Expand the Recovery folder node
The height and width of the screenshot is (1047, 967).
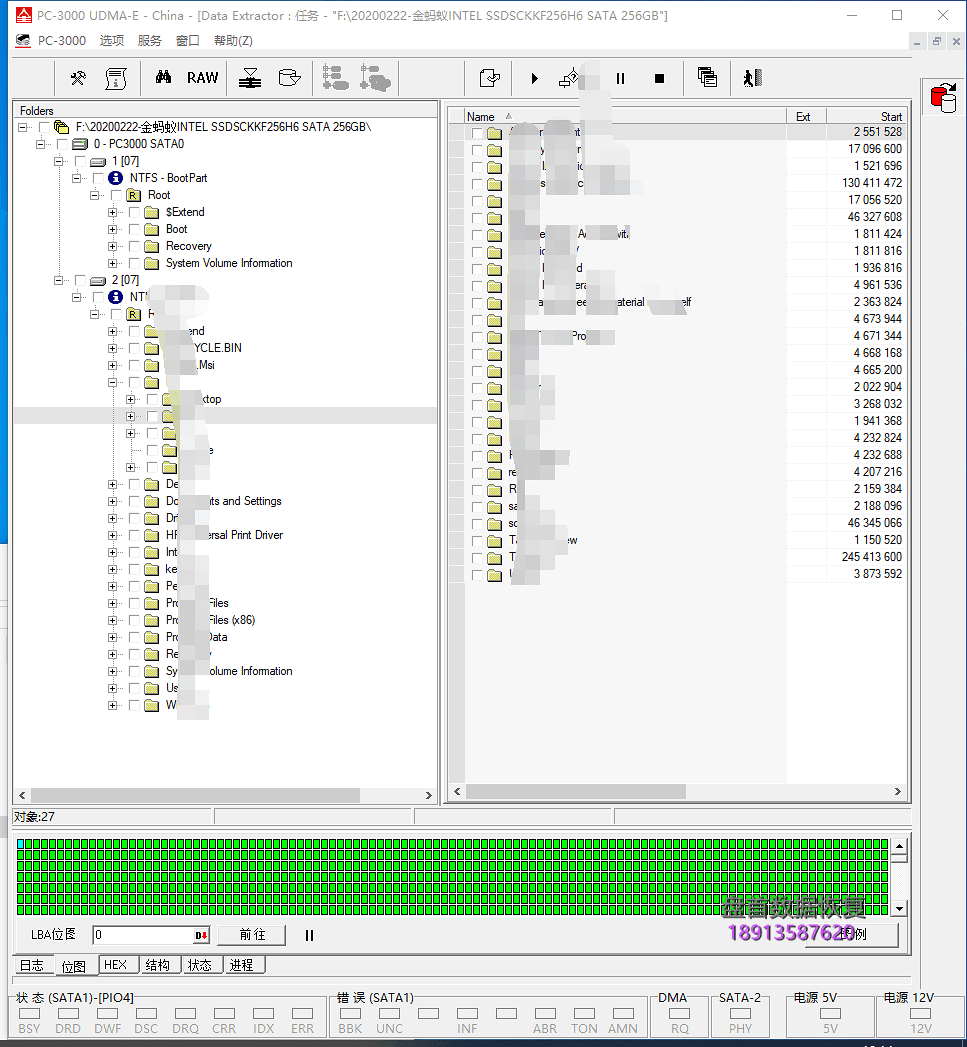coord(112,246)
